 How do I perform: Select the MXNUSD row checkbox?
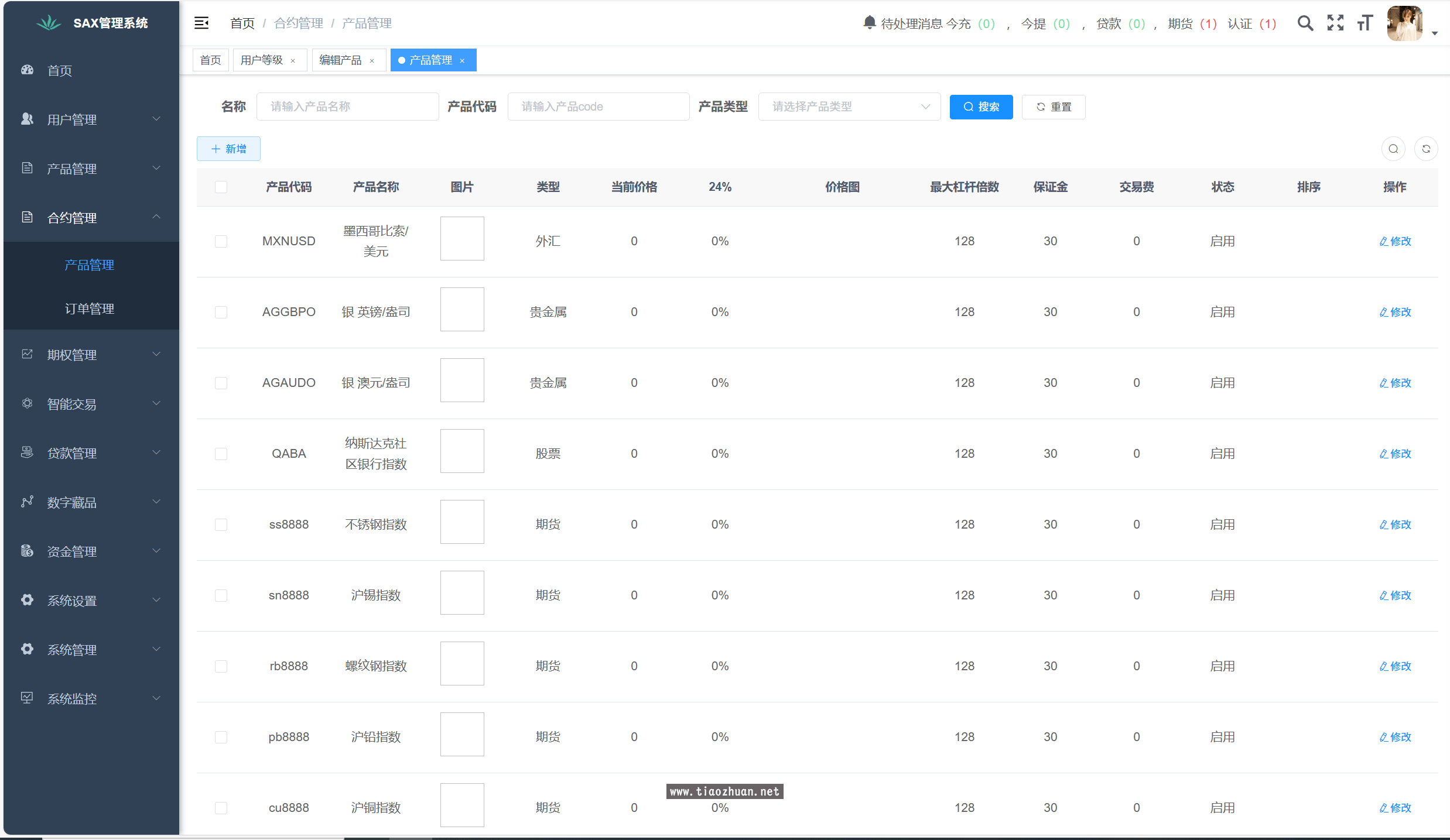pyautogui.click(x=221, y=241)
